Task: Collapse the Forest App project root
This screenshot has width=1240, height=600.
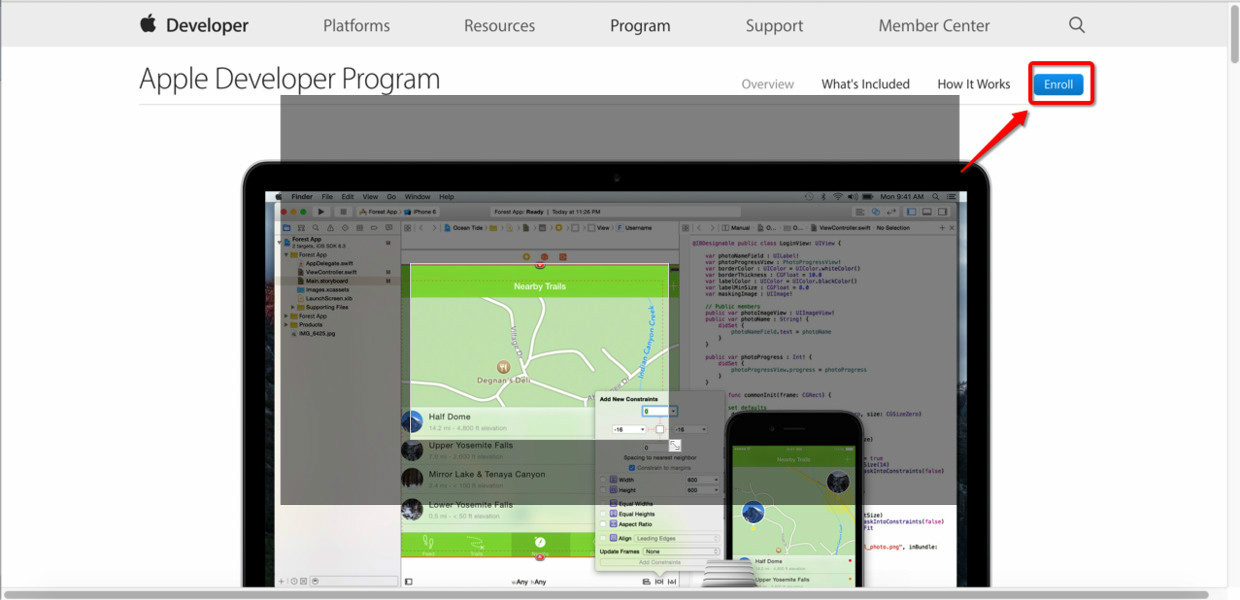Action: point(279,243)
